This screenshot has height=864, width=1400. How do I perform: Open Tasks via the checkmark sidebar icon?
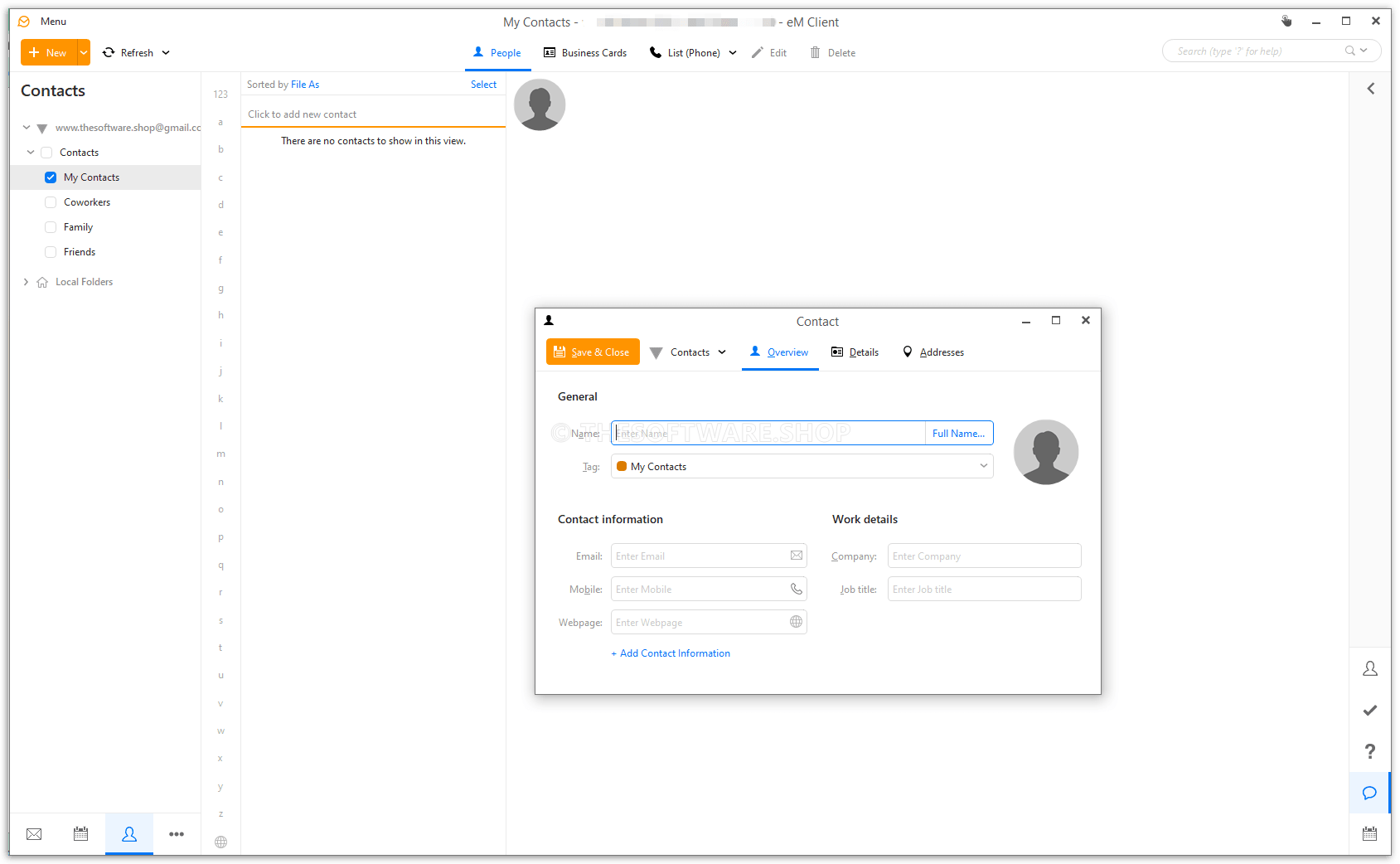pyautogui.click(x=1369, y=711)
